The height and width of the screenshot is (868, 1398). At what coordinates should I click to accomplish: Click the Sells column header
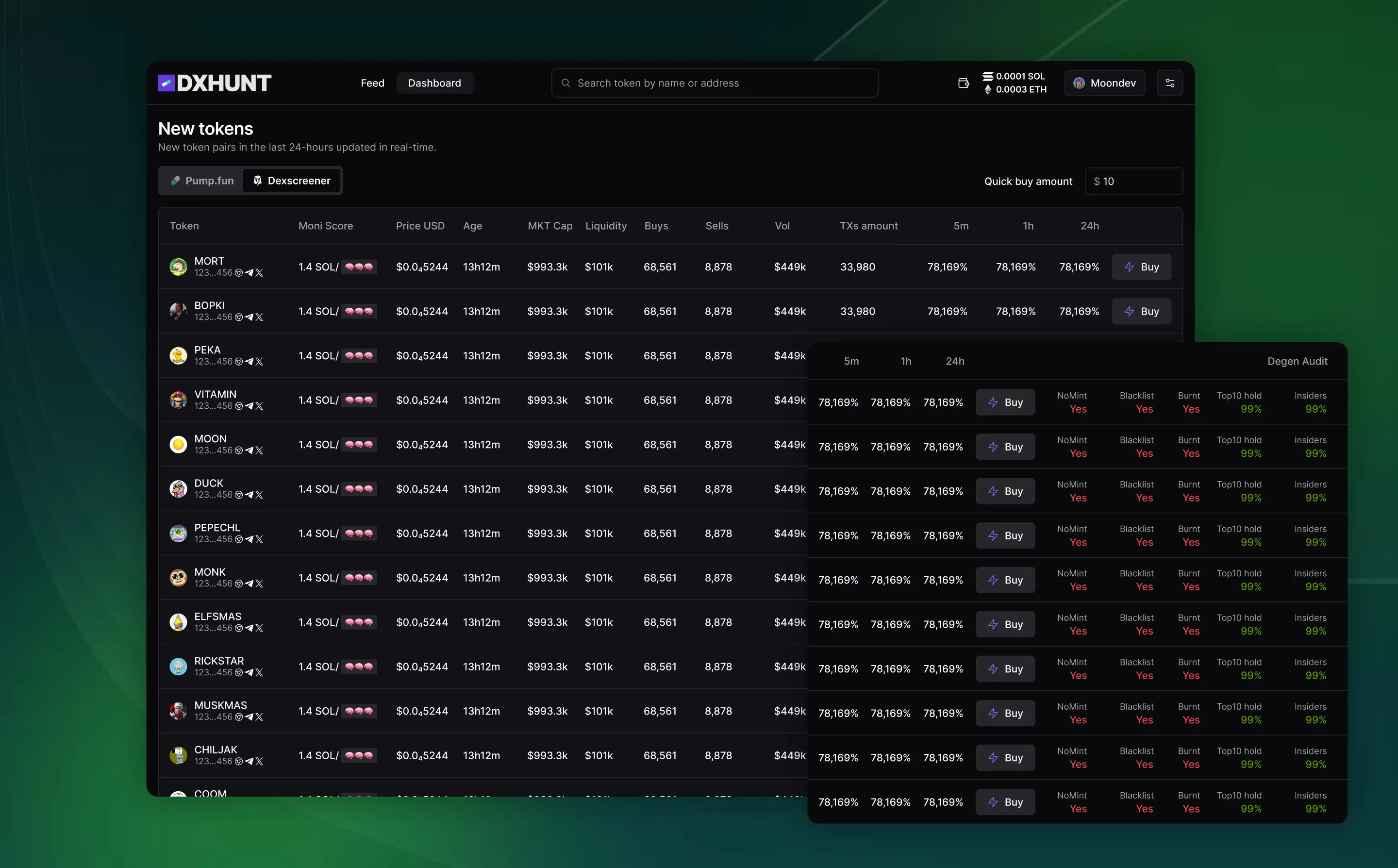click(x=717, y=226)
